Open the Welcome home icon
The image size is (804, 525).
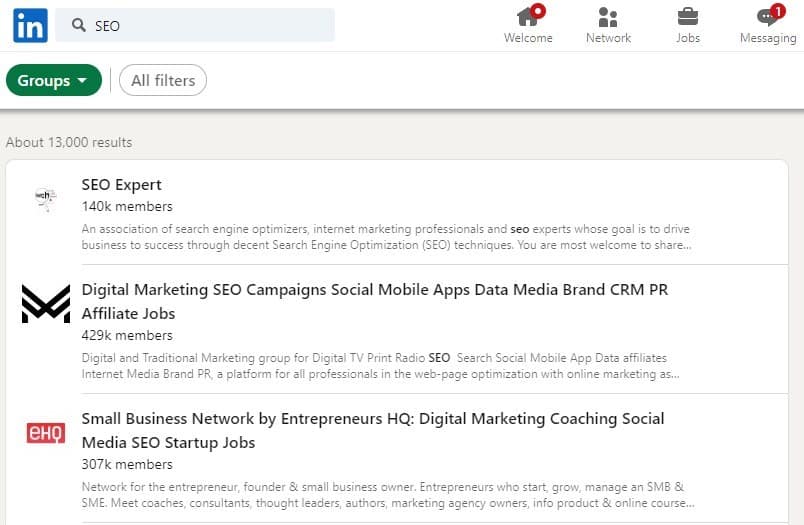(x=527, y=16)
